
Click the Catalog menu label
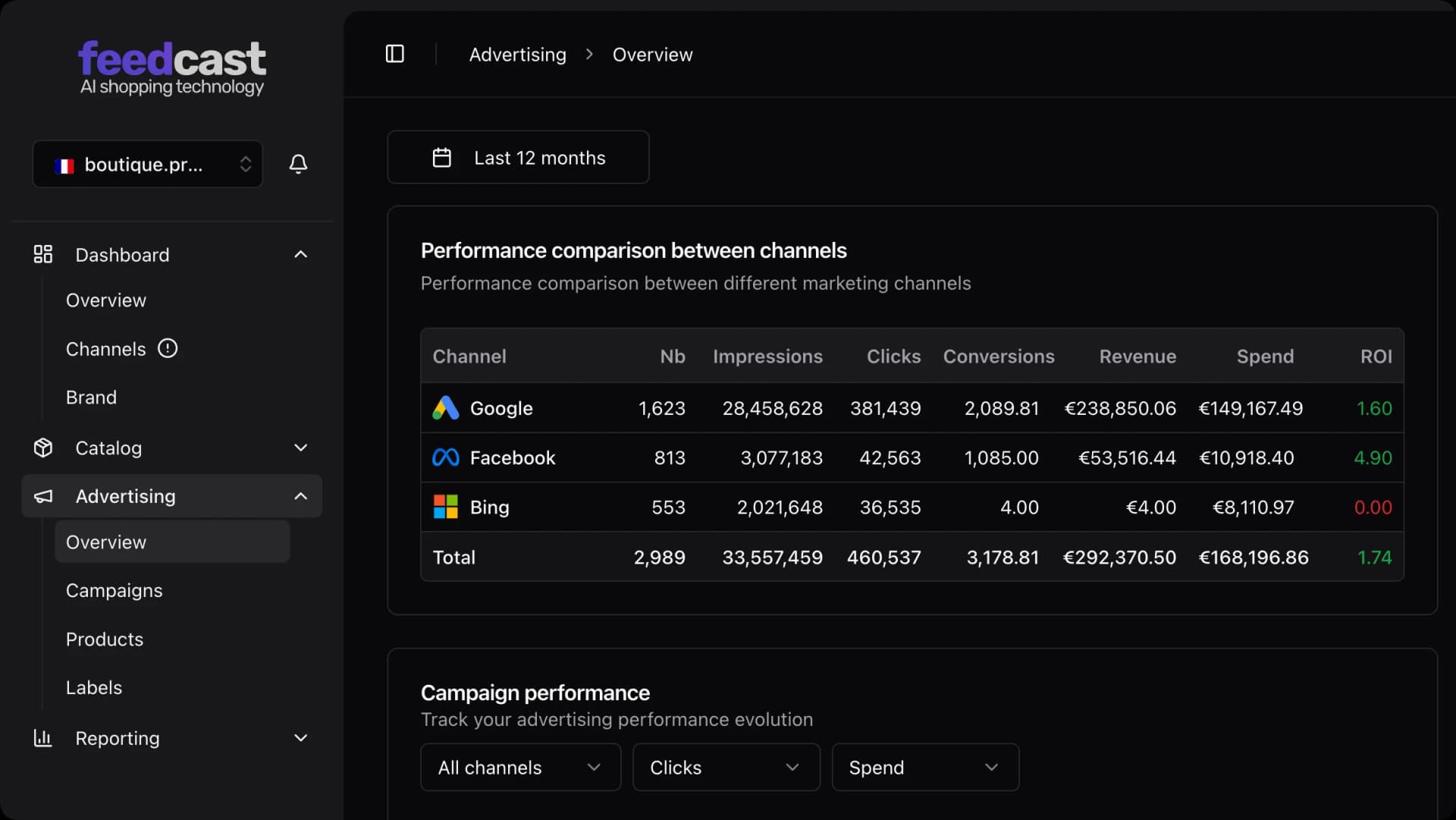point(108,448)
